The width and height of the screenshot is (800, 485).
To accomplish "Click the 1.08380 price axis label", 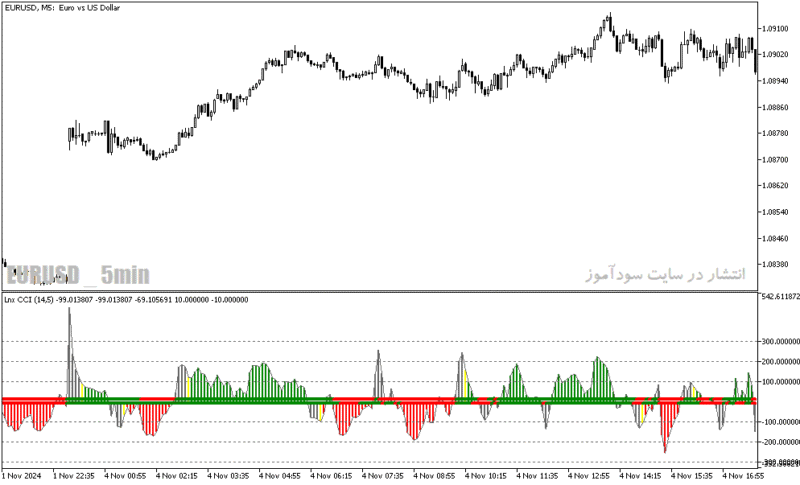I will (775, 264).
